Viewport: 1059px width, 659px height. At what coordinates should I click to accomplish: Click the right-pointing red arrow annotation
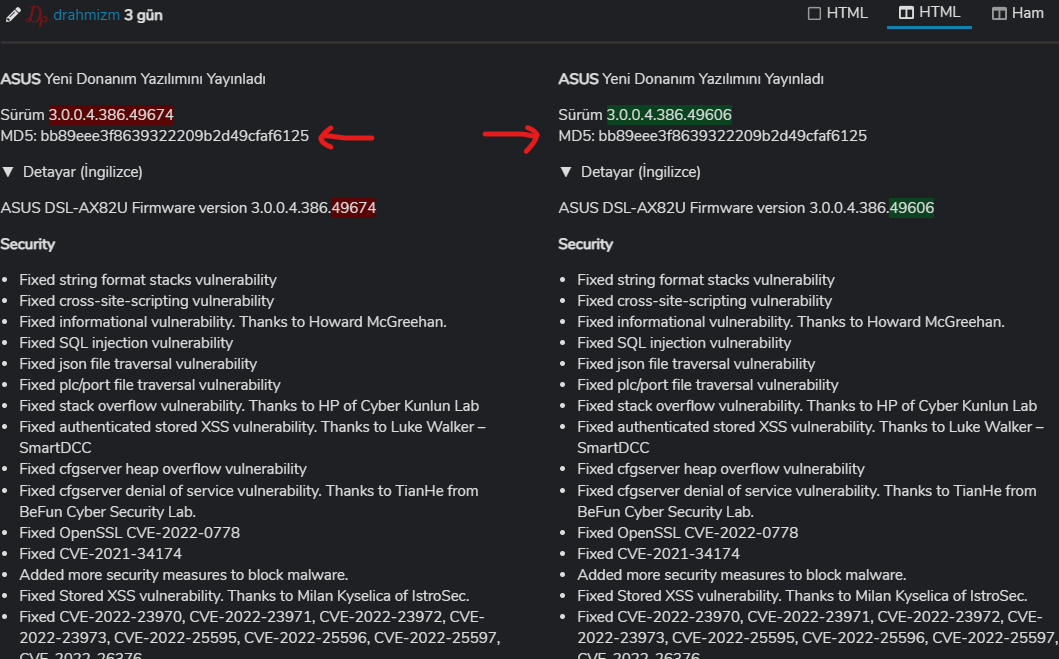(x=511, y=138)
